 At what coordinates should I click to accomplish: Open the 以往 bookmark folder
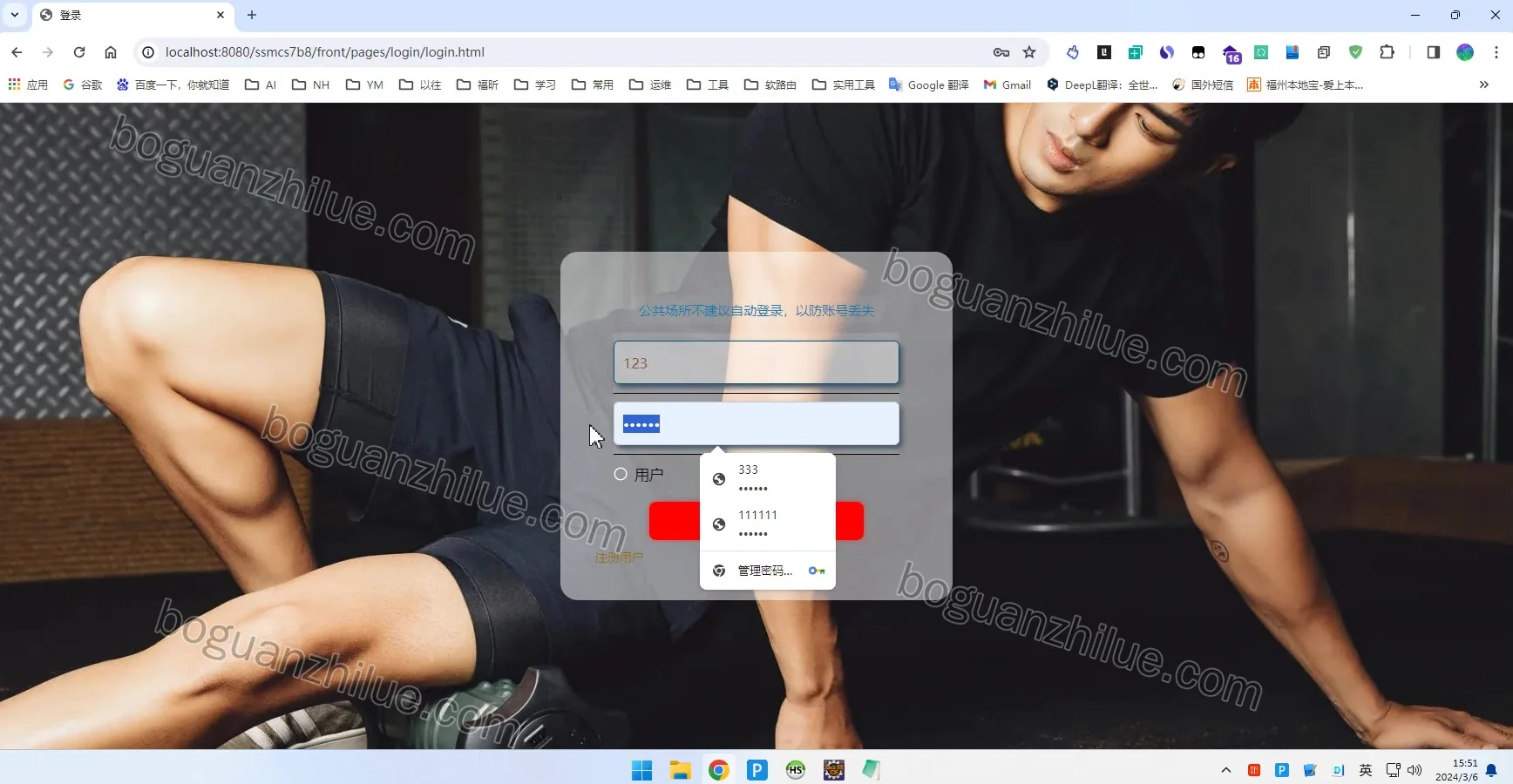pyautogui.click(x=420, y=84)
